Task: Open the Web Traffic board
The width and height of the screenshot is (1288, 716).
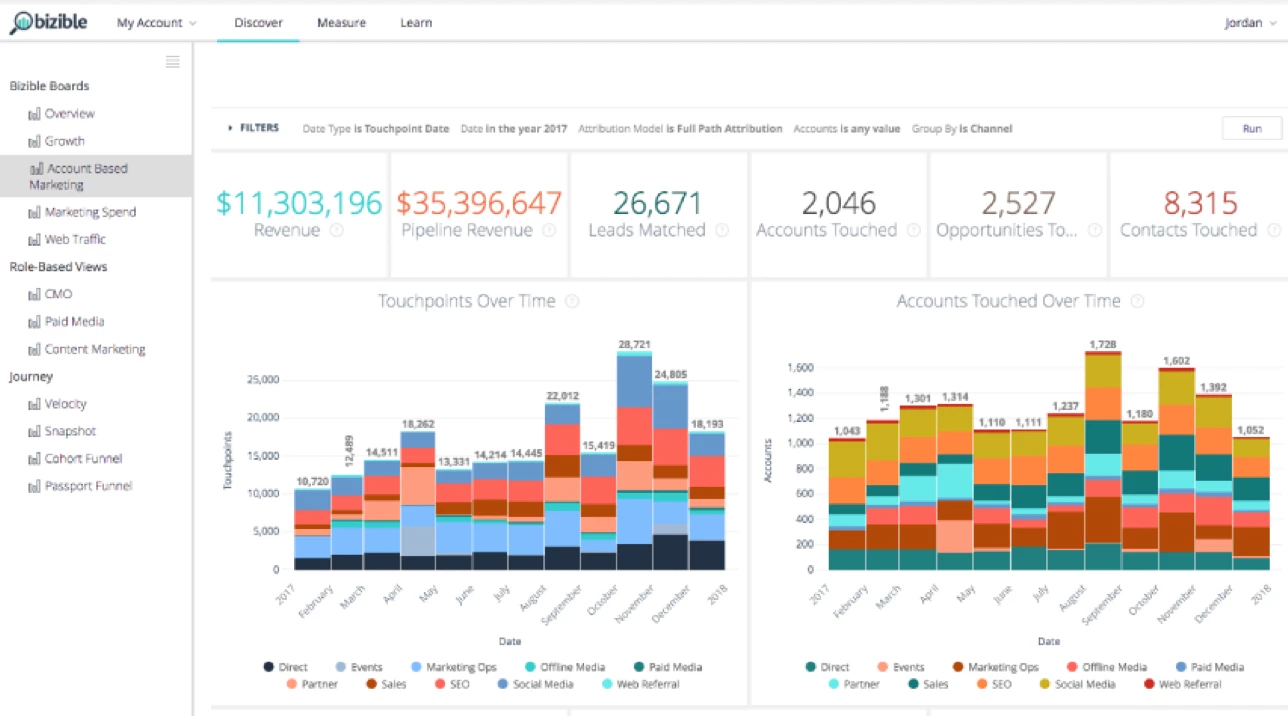Action: point(75,239)
